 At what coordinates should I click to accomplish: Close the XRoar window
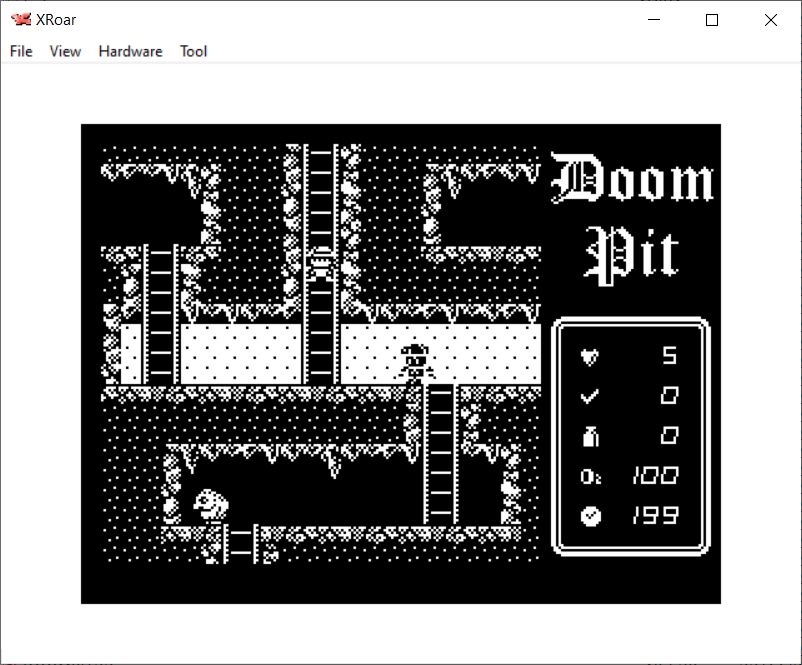(770, 20)
